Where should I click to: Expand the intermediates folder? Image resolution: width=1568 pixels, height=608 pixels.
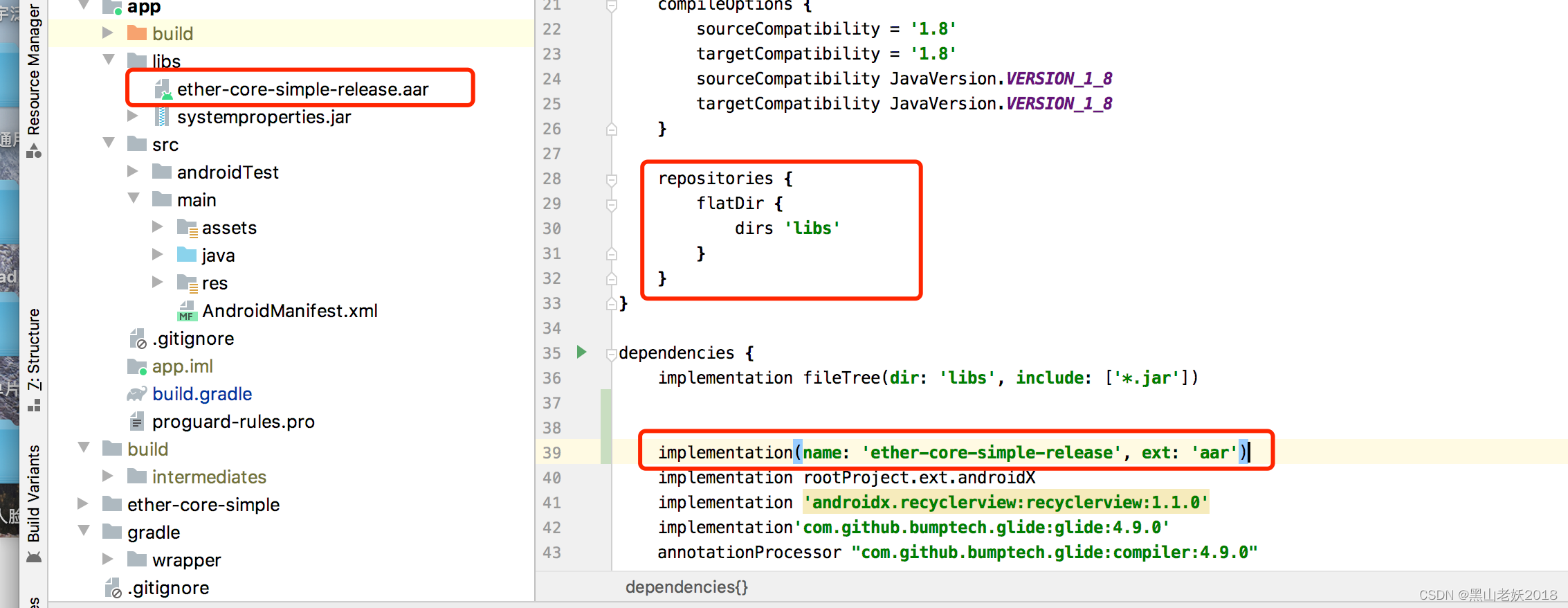coord(107,476)
